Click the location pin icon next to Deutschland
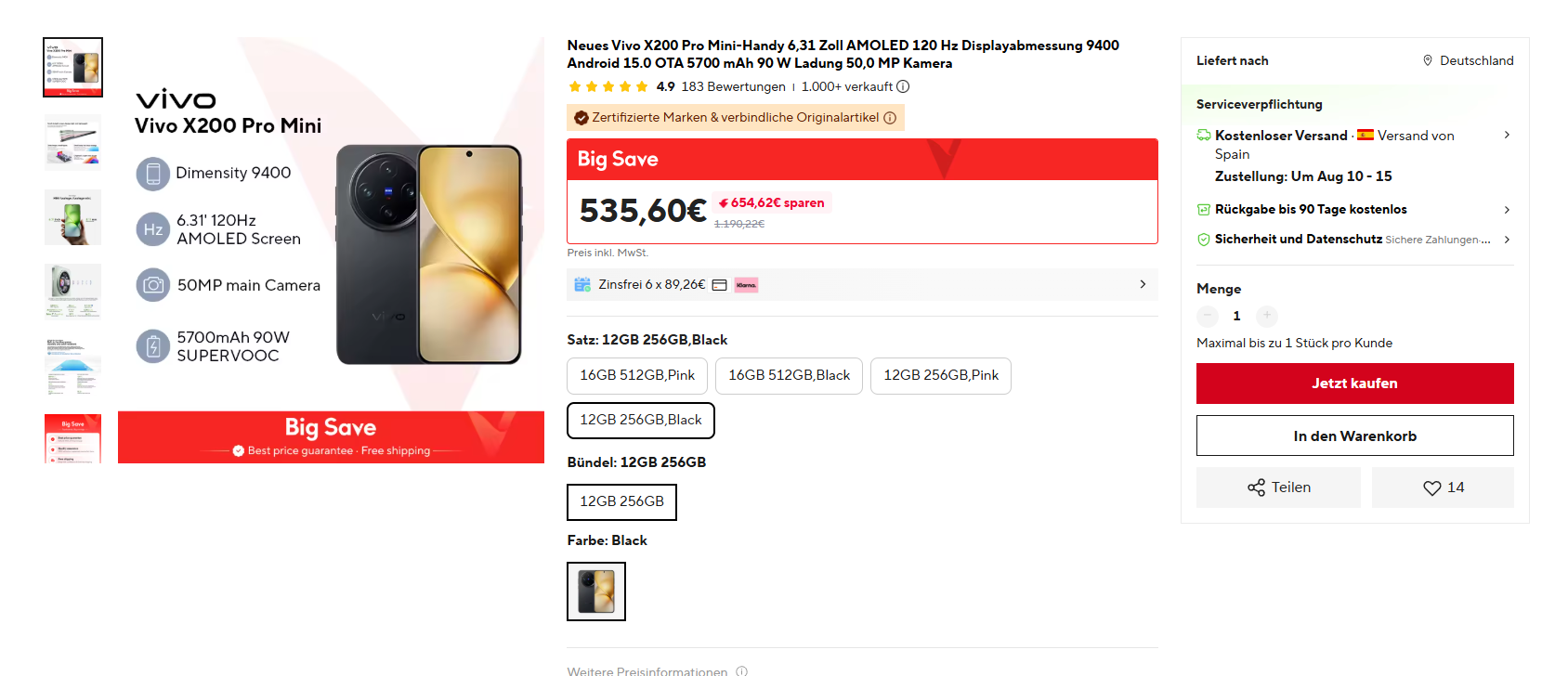The height and width of the screenshot is (676, 1568). (x=1428, y=60)
